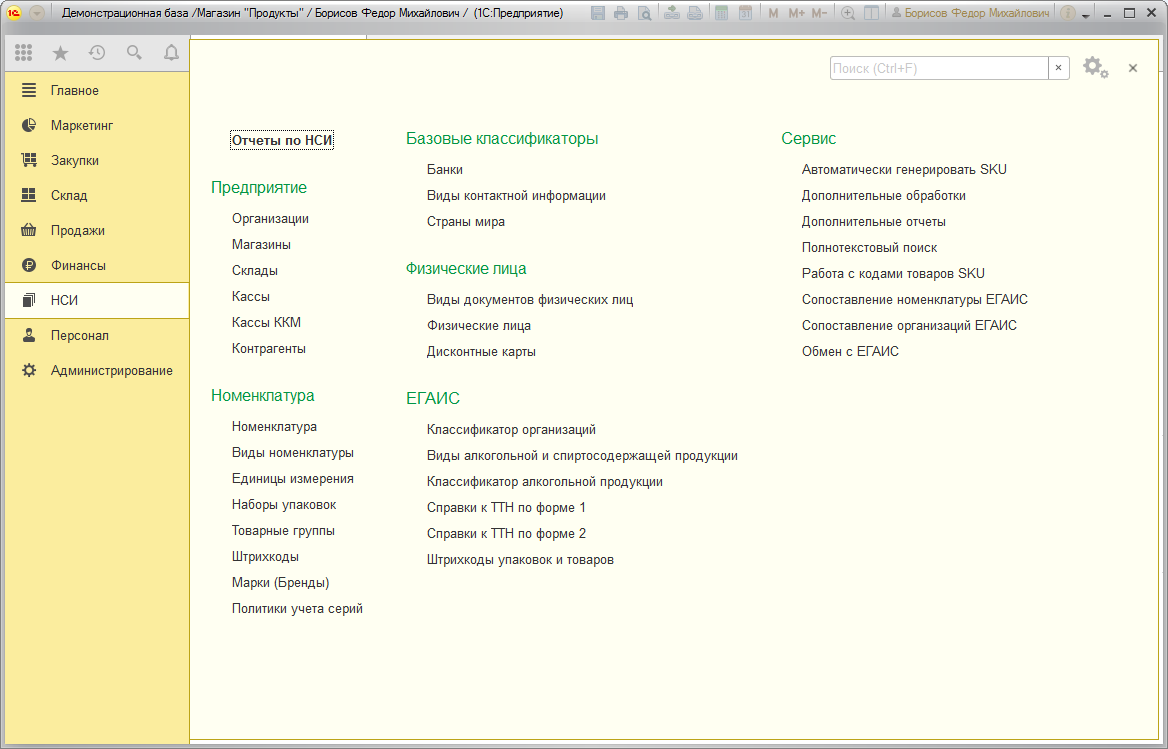Click the M+ memory add button

(x=796, y=13)
